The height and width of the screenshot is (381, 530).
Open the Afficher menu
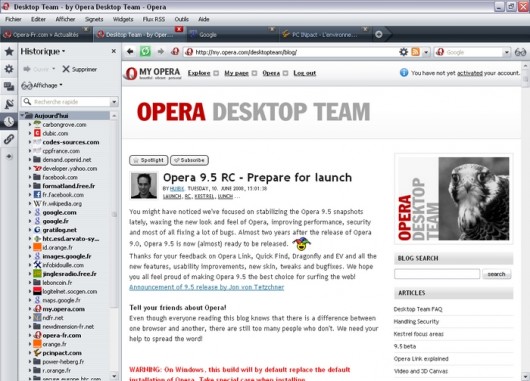65,19
